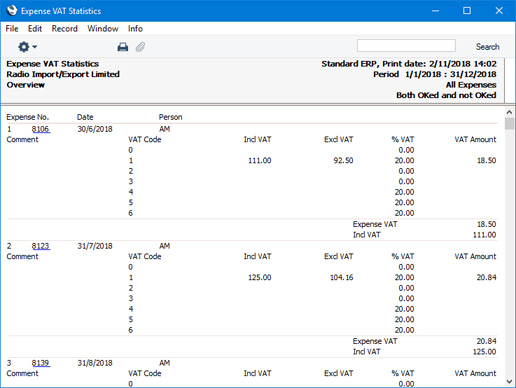Screen dimensions: 516x388
Task: Select the date 31/7/2018
Action: pos(95,246)
